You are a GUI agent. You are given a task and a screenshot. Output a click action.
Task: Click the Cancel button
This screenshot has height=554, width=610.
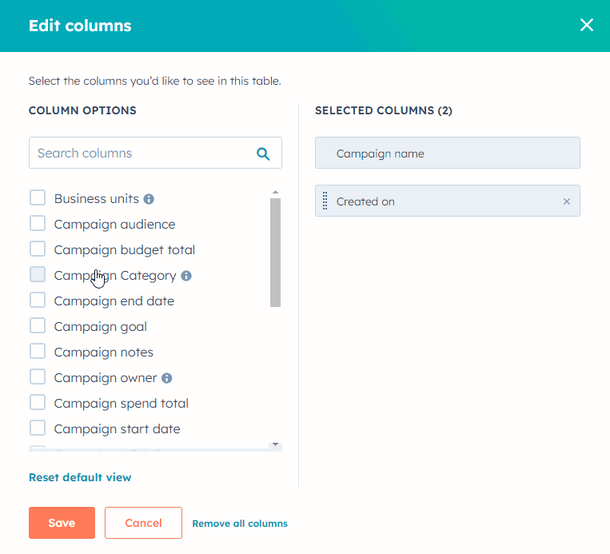(x=143, y=523)
